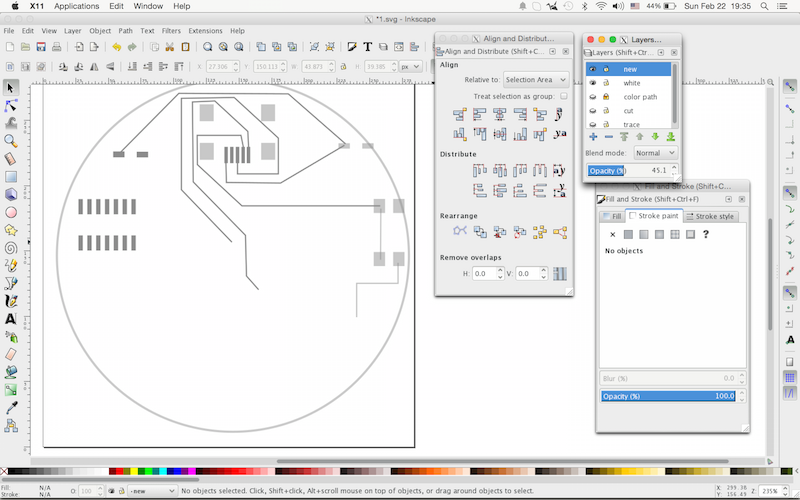Open Text and Font dialog icon
Image resolution: width=800 pixels, height=500 pixels.
click(x=367, y=47)
